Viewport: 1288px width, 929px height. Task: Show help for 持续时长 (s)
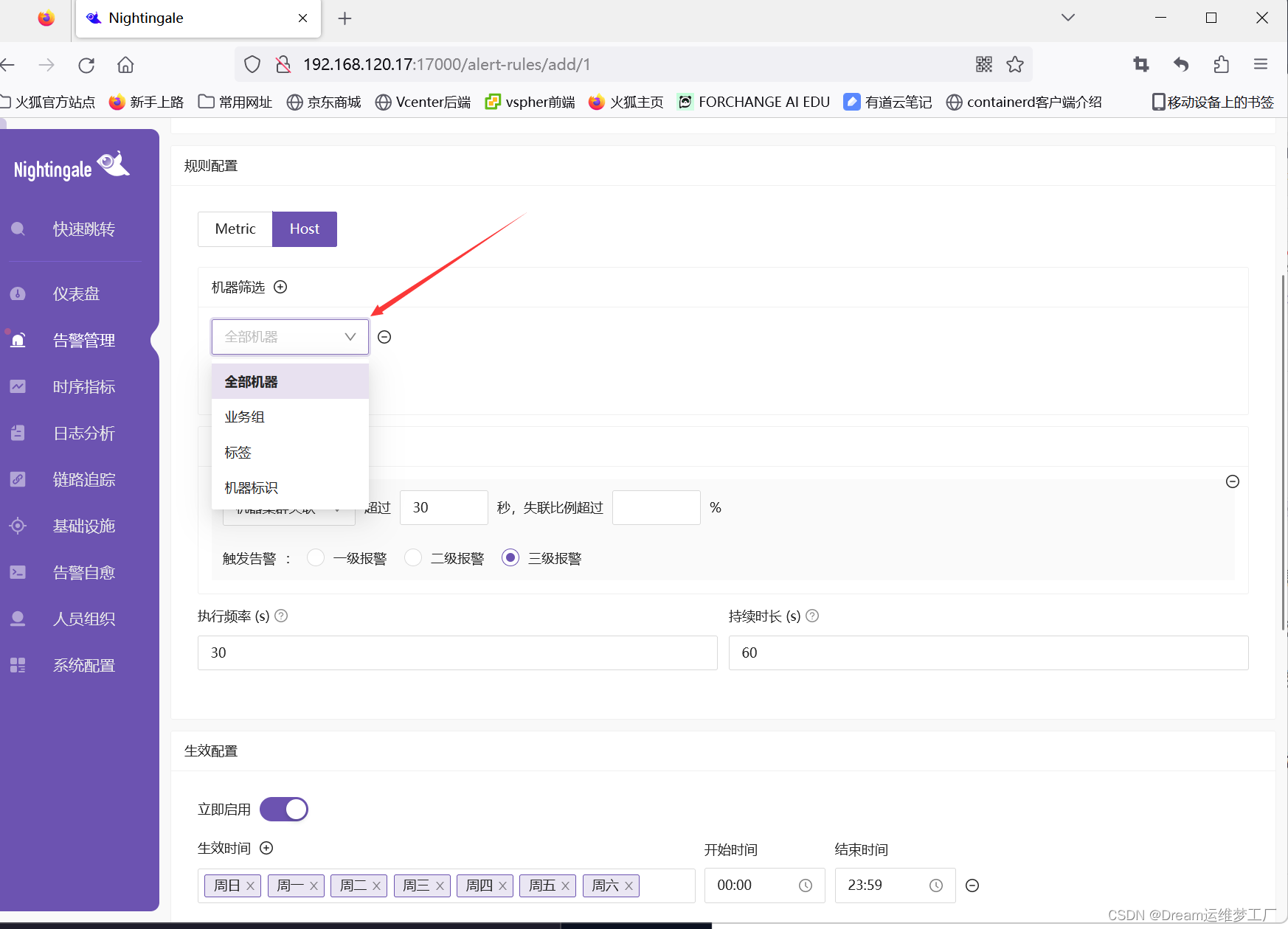tap(812, 616)
